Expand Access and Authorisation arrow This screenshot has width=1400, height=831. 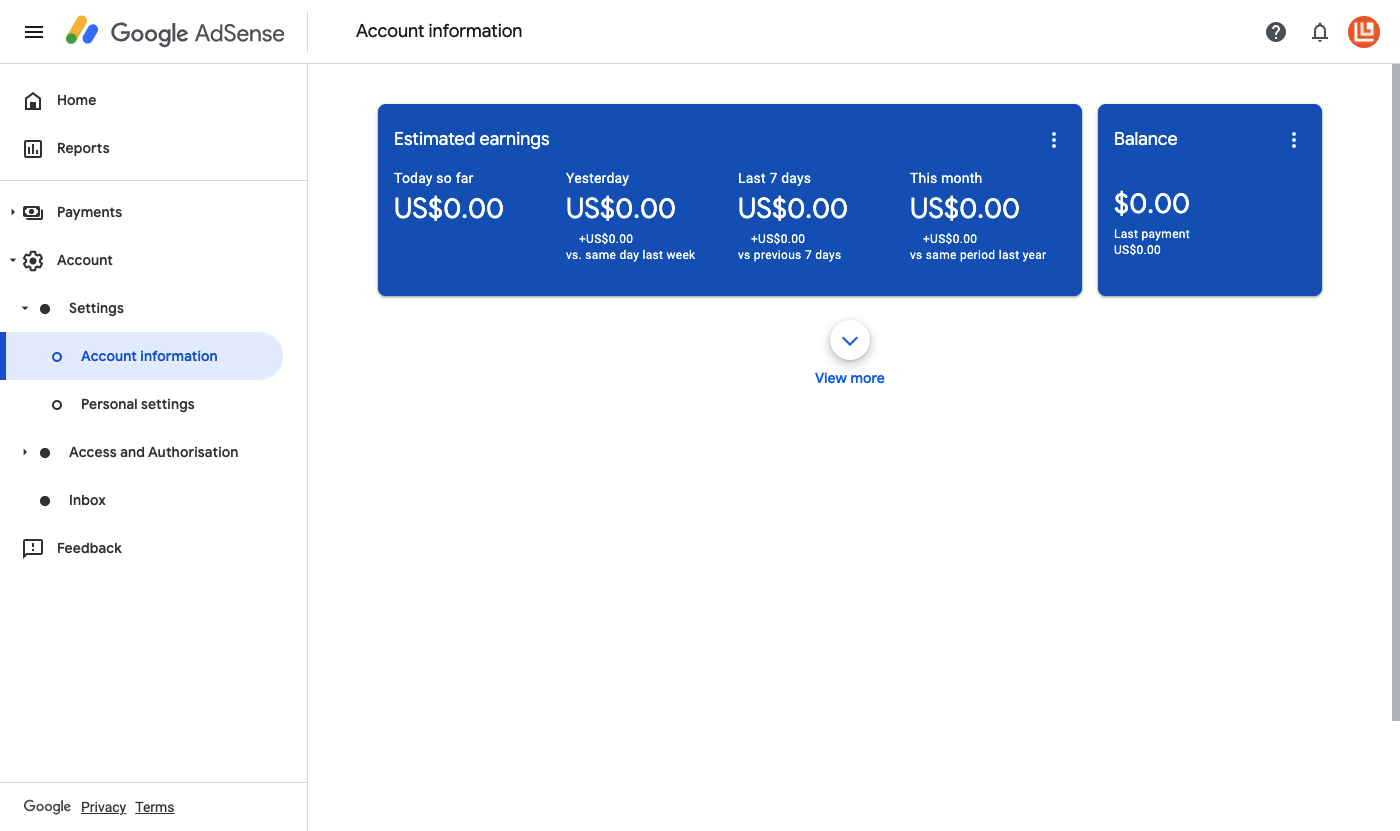click(x=25, y=452)
